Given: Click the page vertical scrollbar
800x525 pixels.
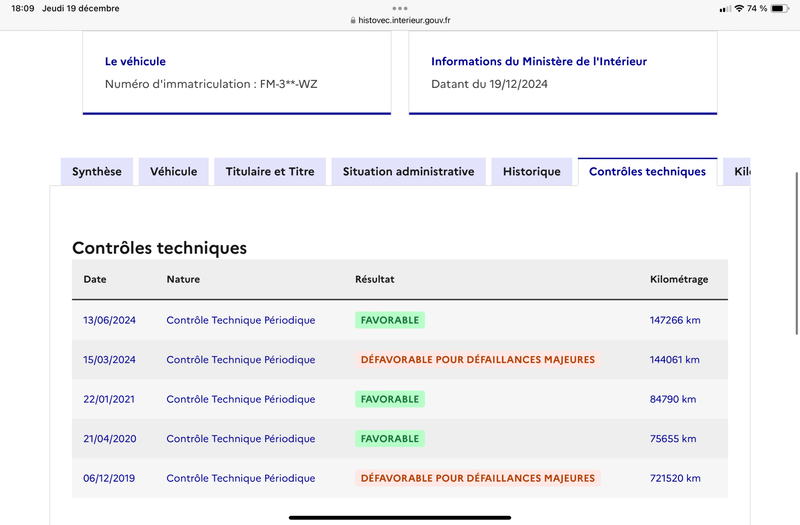Looking at the screenshot, I should pos(796,254).
